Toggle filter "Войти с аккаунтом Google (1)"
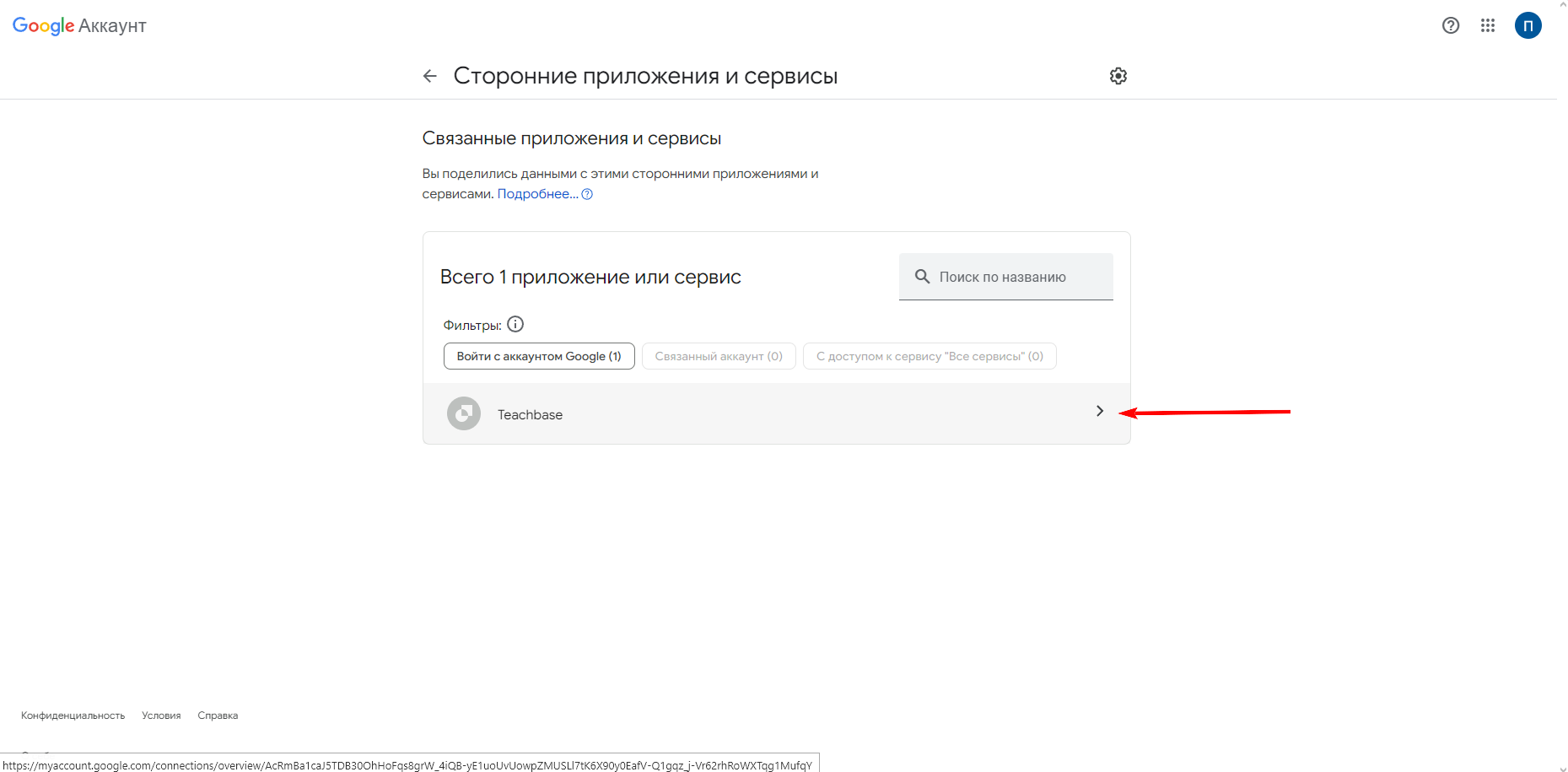 (x=539, y=356)
